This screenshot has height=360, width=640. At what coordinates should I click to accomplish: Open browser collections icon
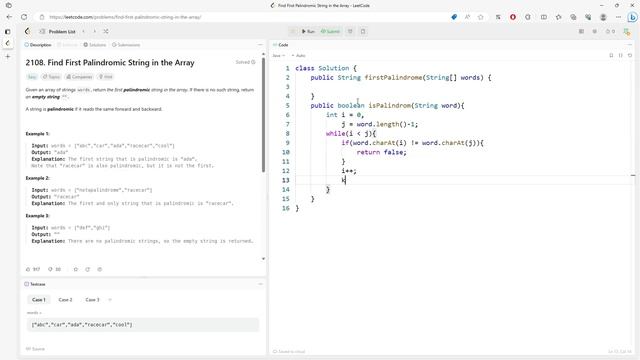573,17
